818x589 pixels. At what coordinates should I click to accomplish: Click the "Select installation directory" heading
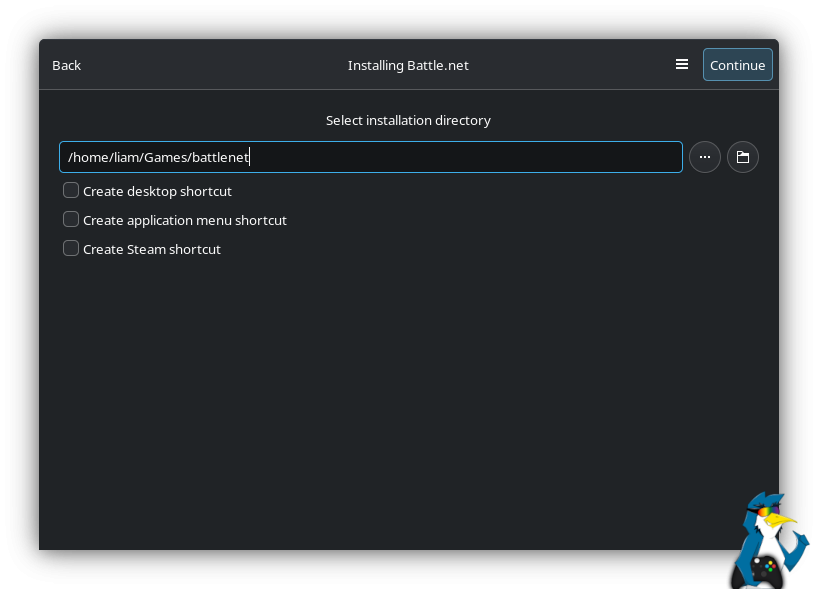click(408, 120)
